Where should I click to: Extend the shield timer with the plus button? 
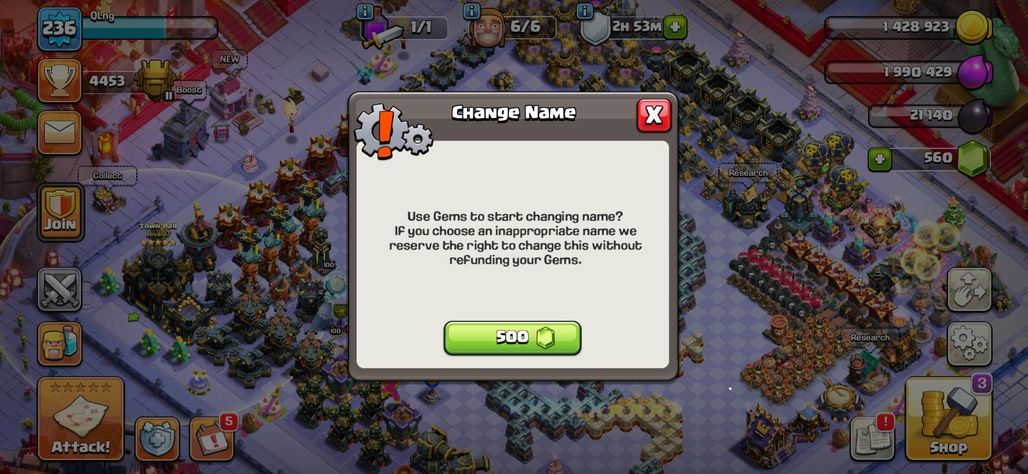tap(675, 28)
